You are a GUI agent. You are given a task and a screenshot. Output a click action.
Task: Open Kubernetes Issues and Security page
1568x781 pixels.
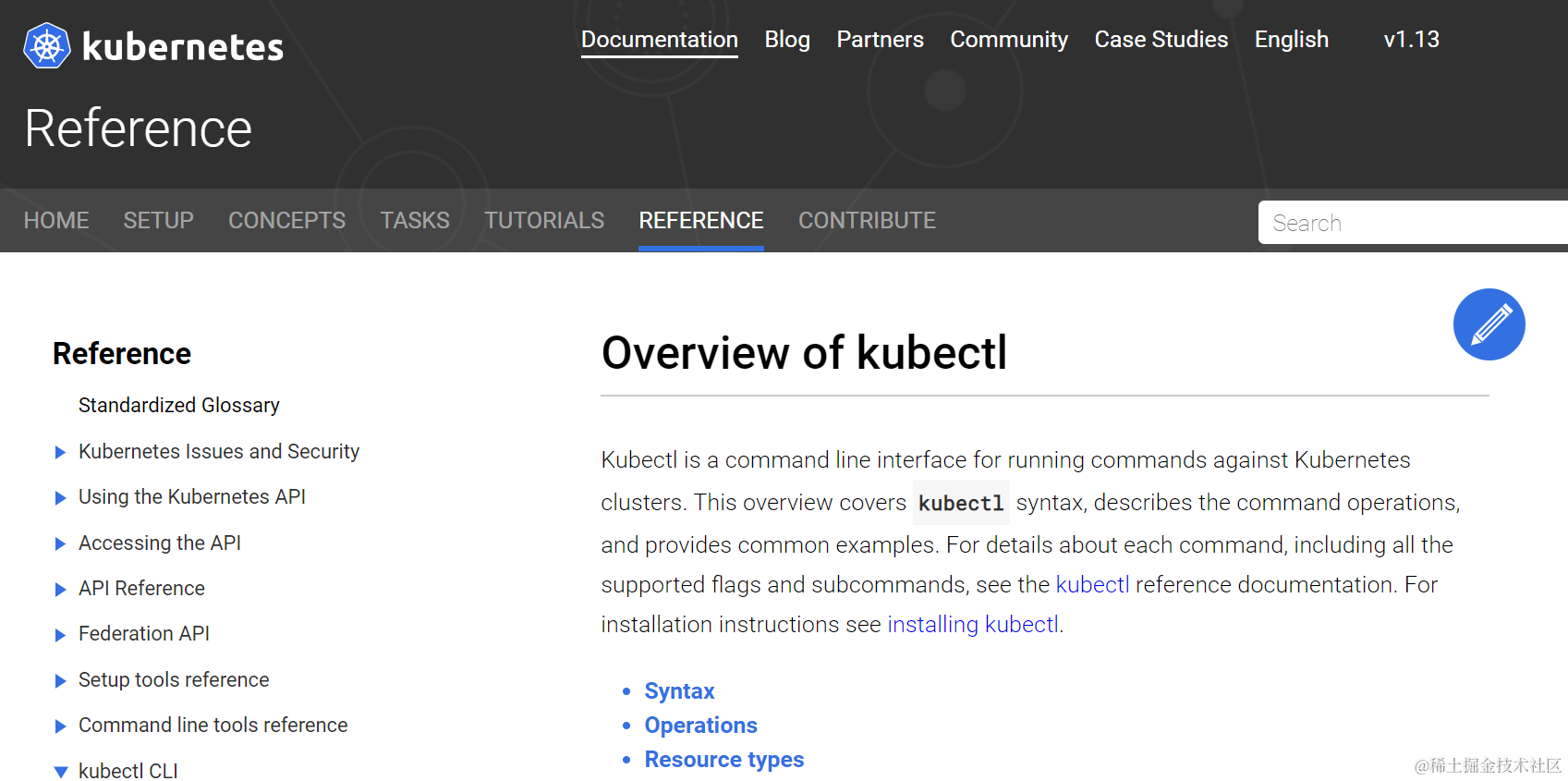click(219, 451)
